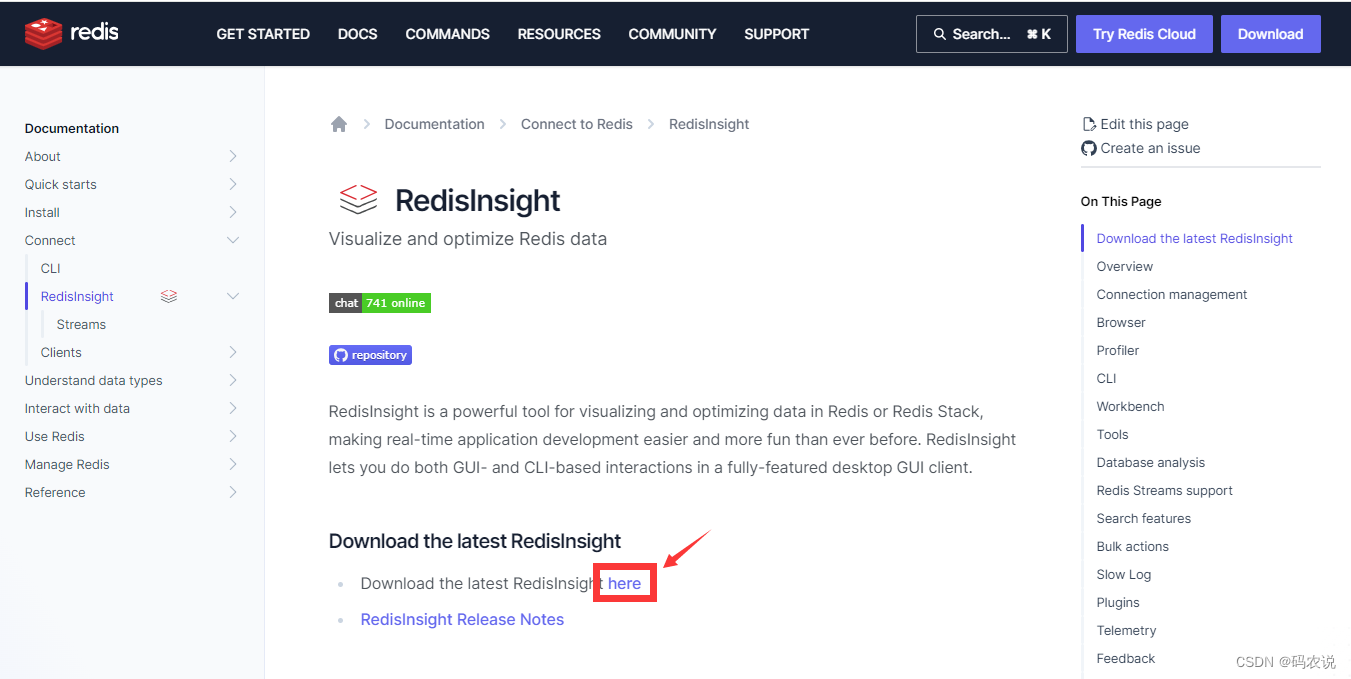1351x679 pixels.
Task: Click the home icon in the breadcrumb
Action: tap(339, 124)
